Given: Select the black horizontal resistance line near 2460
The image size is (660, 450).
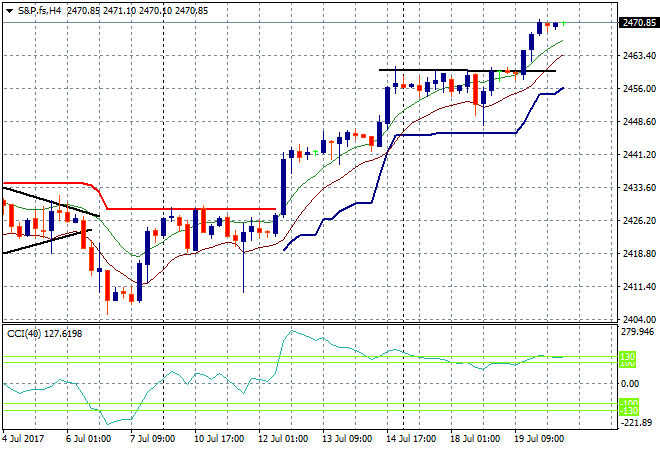Looking at the screenshot, I should [x=467, y=70].
